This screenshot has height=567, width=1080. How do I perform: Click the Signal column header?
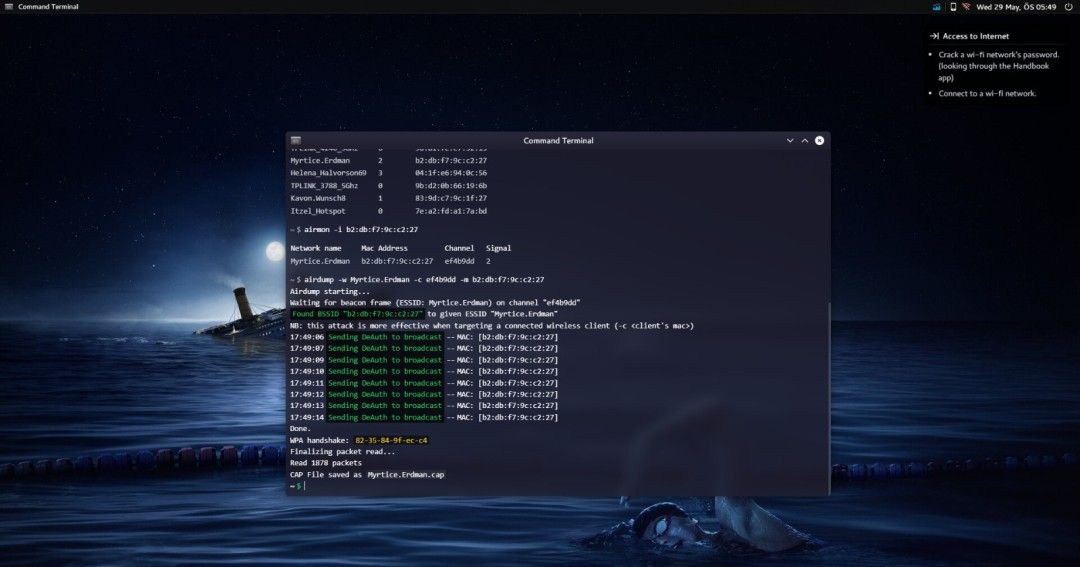click(x=498, y=248)
